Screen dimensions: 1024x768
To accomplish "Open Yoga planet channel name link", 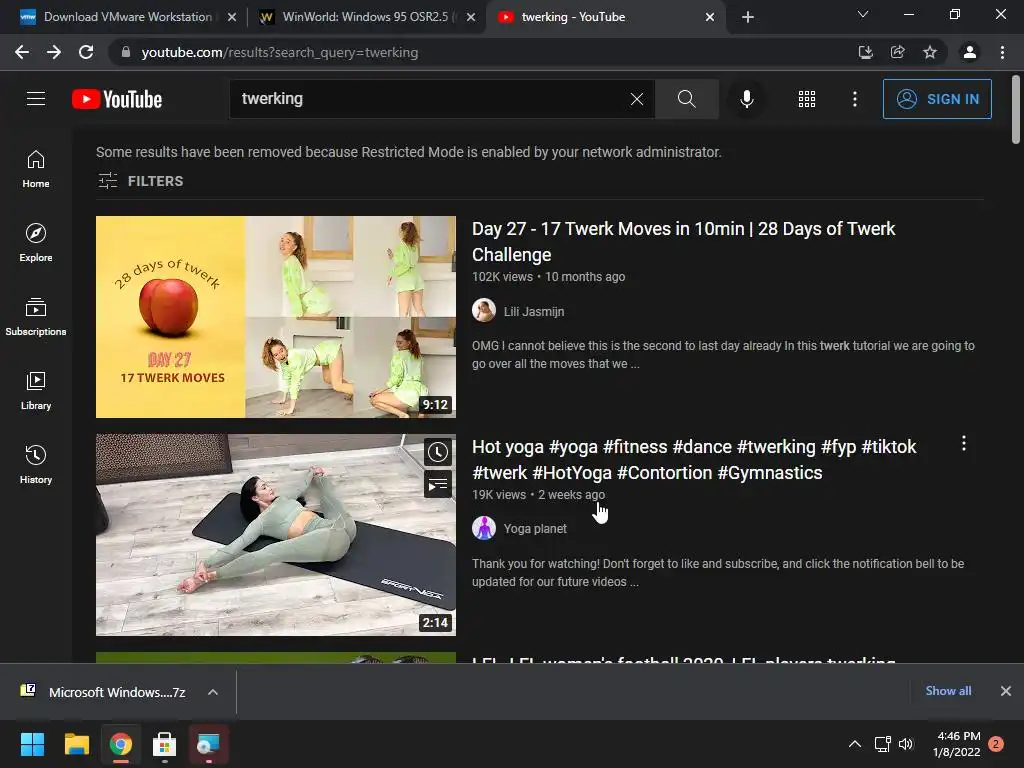I will click(x=535, y=528).
